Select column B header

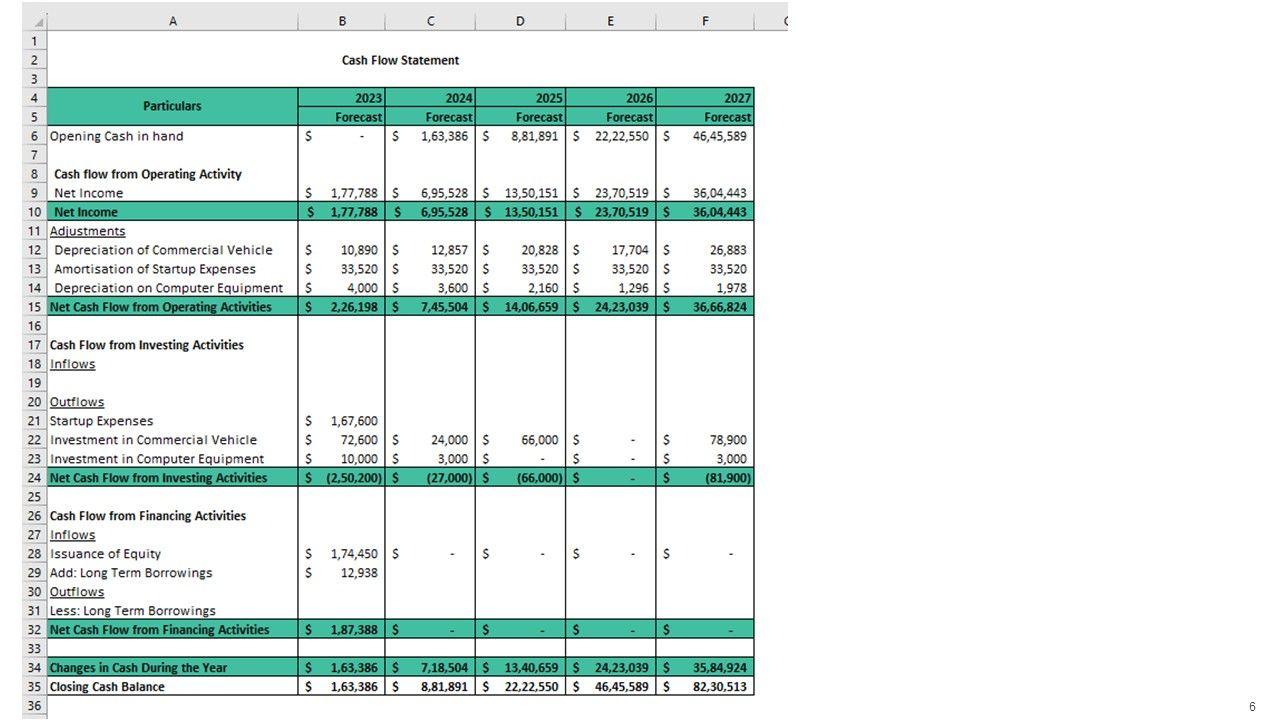coord(342,21)
